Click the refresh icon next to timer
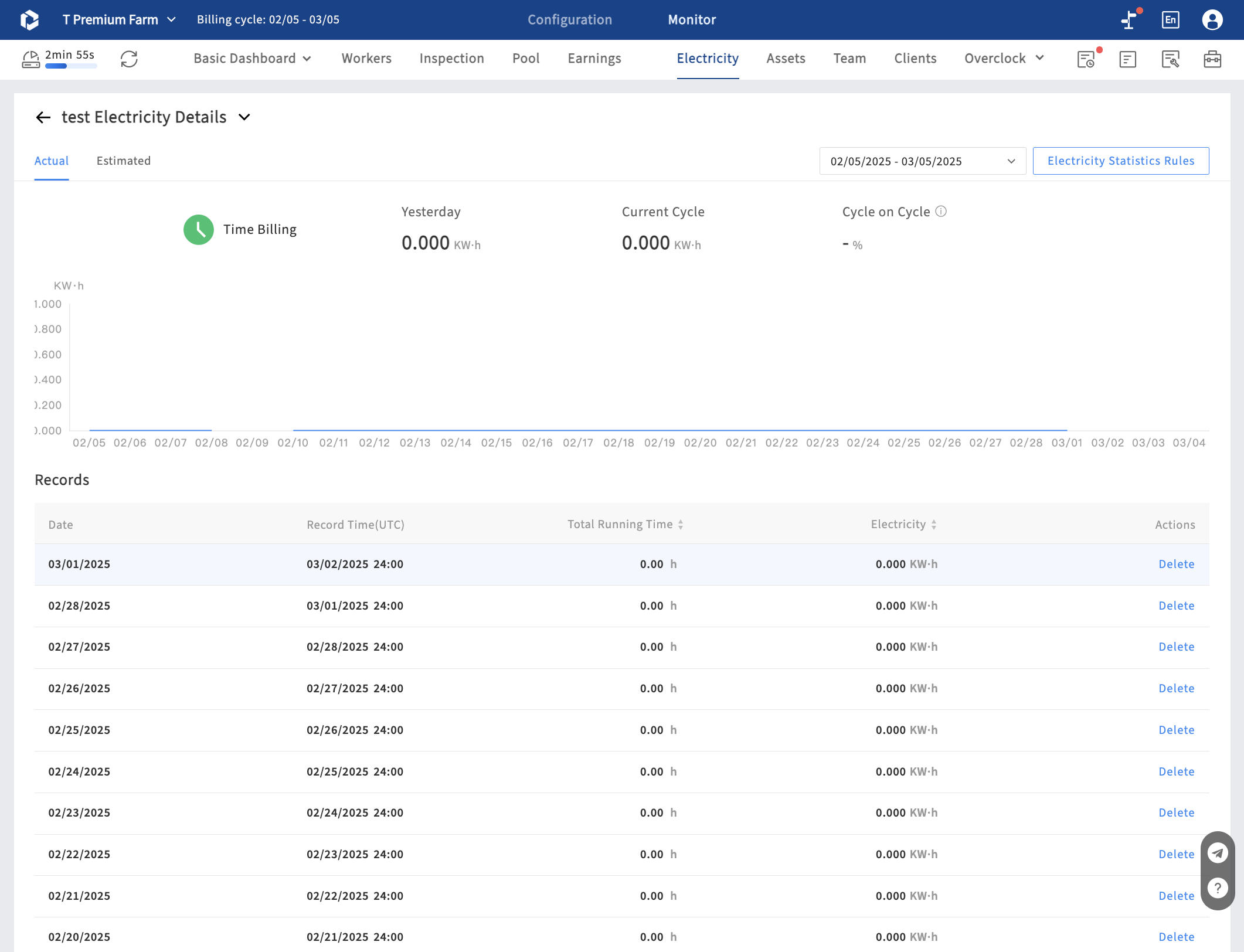Screen dimensions: 1244x952 point(129,59)
